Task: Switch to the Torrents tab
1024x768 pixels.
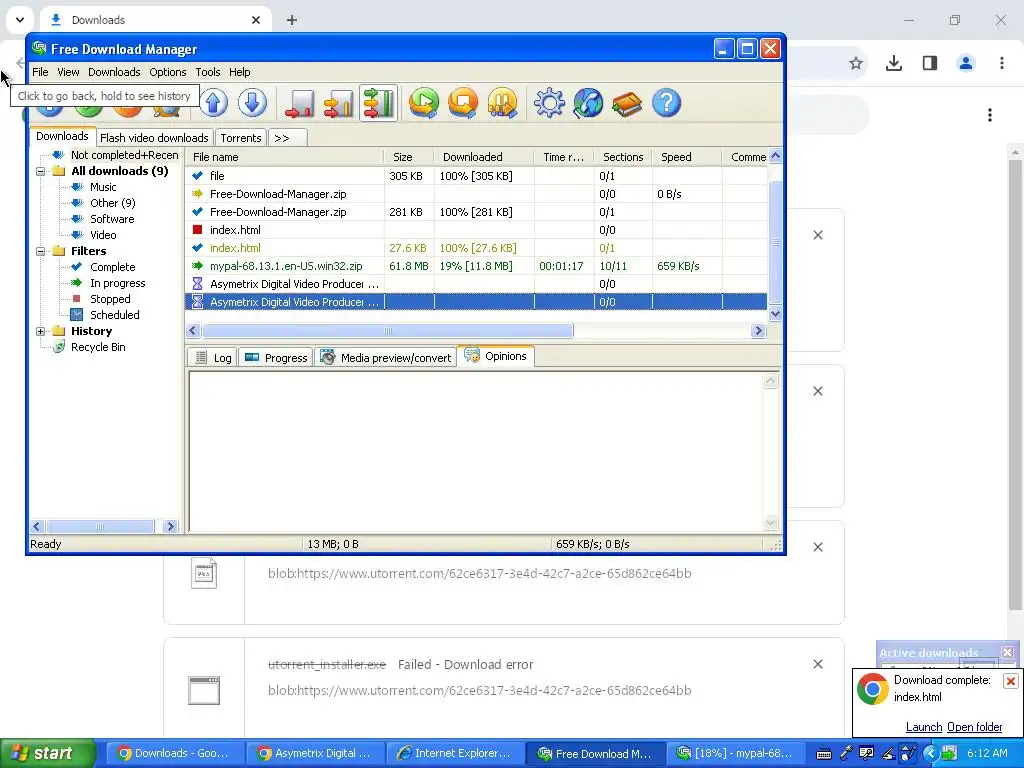Action: pyautogui.click(x=240, y=138)
